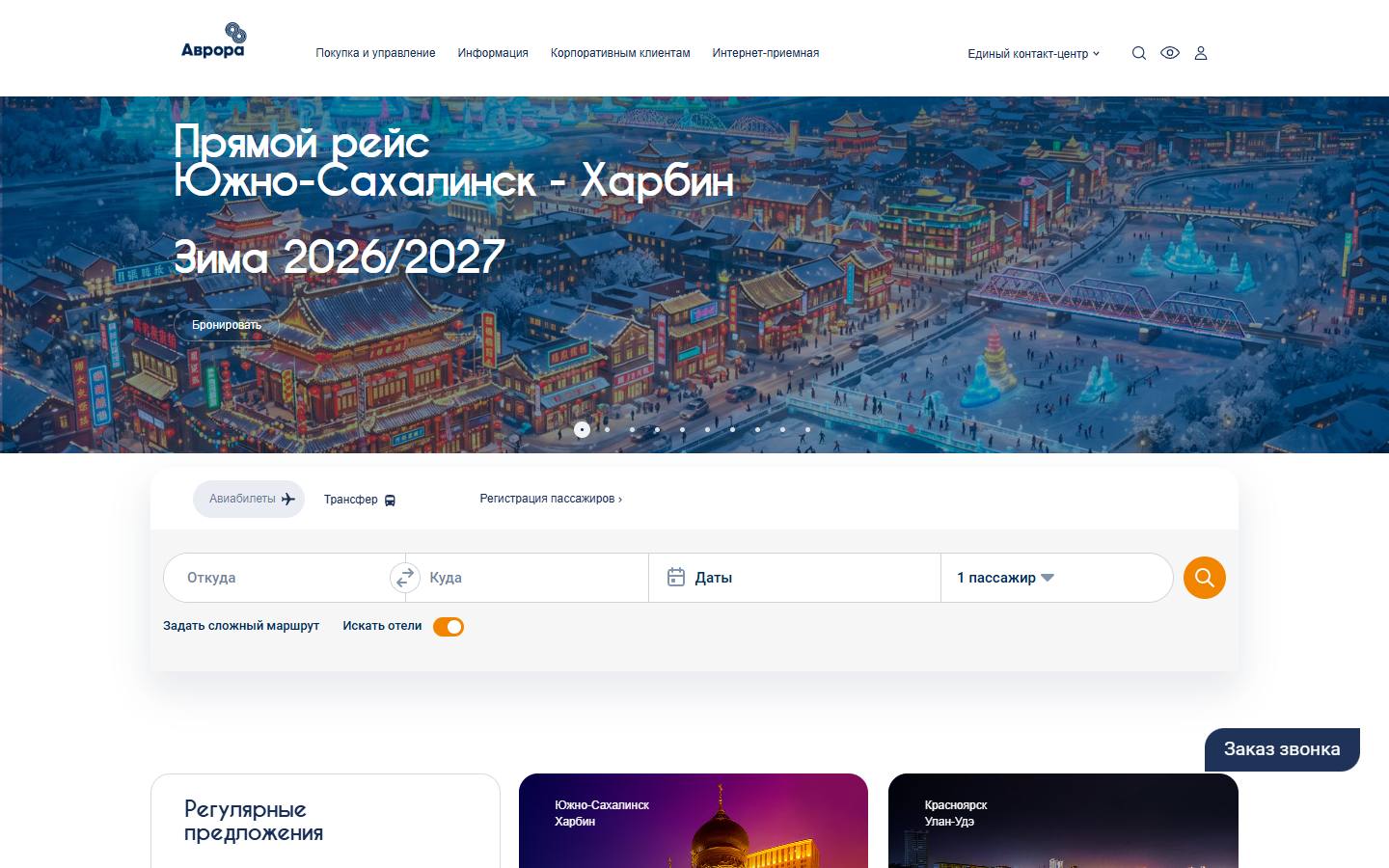Open Южно-Сахалинск Харбин offer card
The image size is (1389, 868).
pos(694,821)
